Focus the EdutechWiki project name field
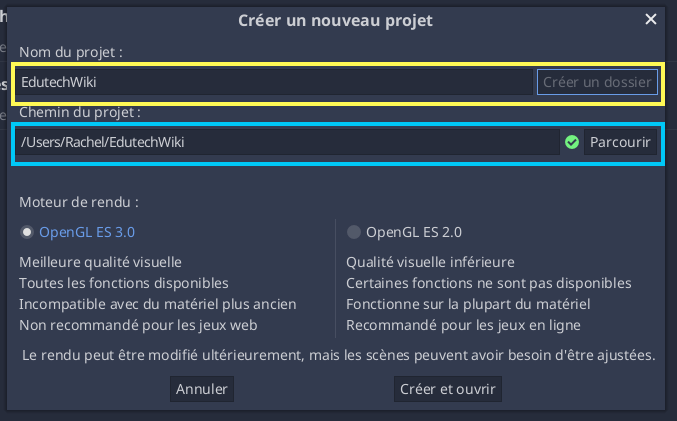Image resolution: width=677 pixels, height=421 pixels. (275, 82)
